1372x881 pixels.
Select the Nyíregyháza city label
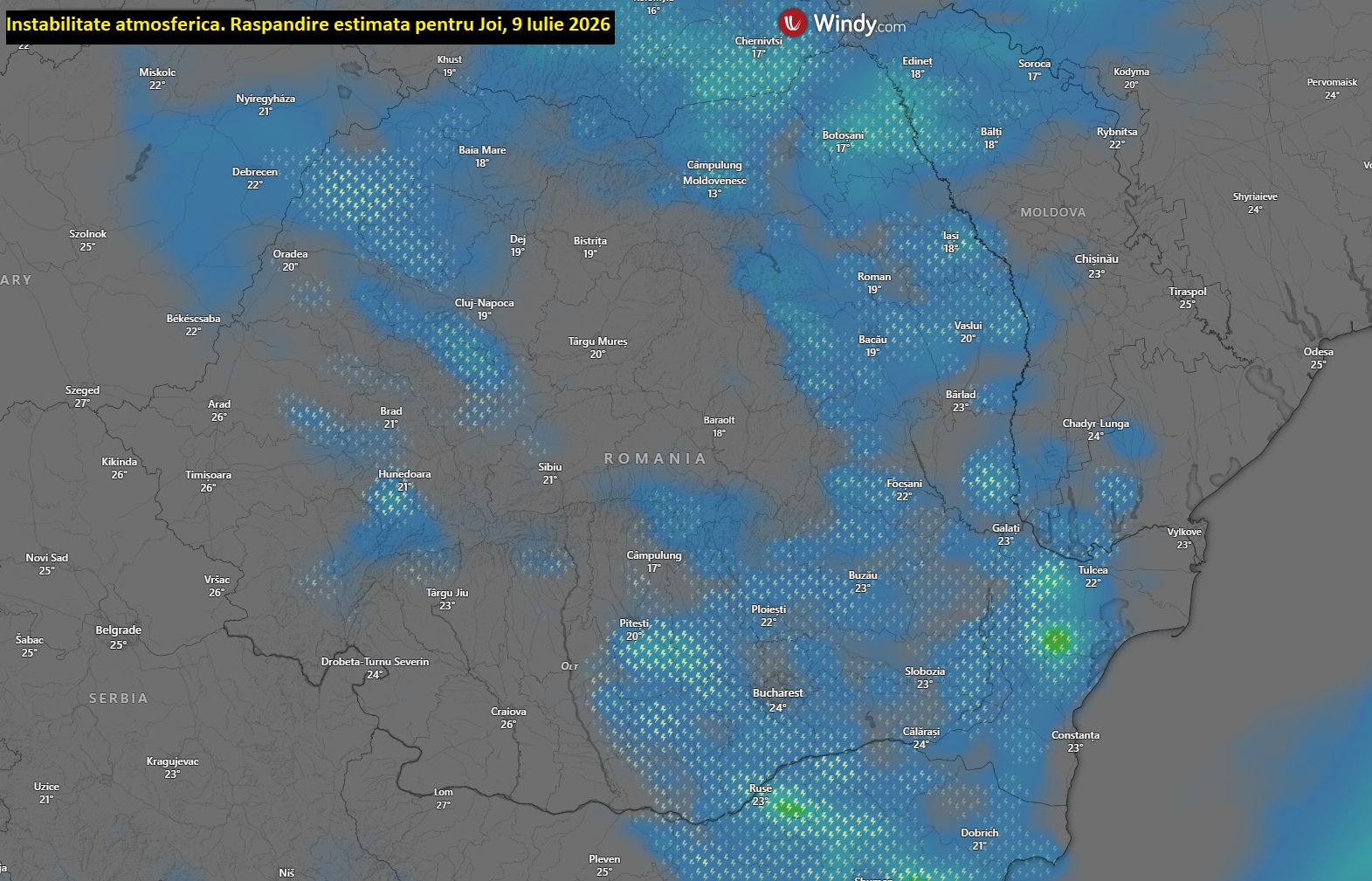[x=265, y=99]
